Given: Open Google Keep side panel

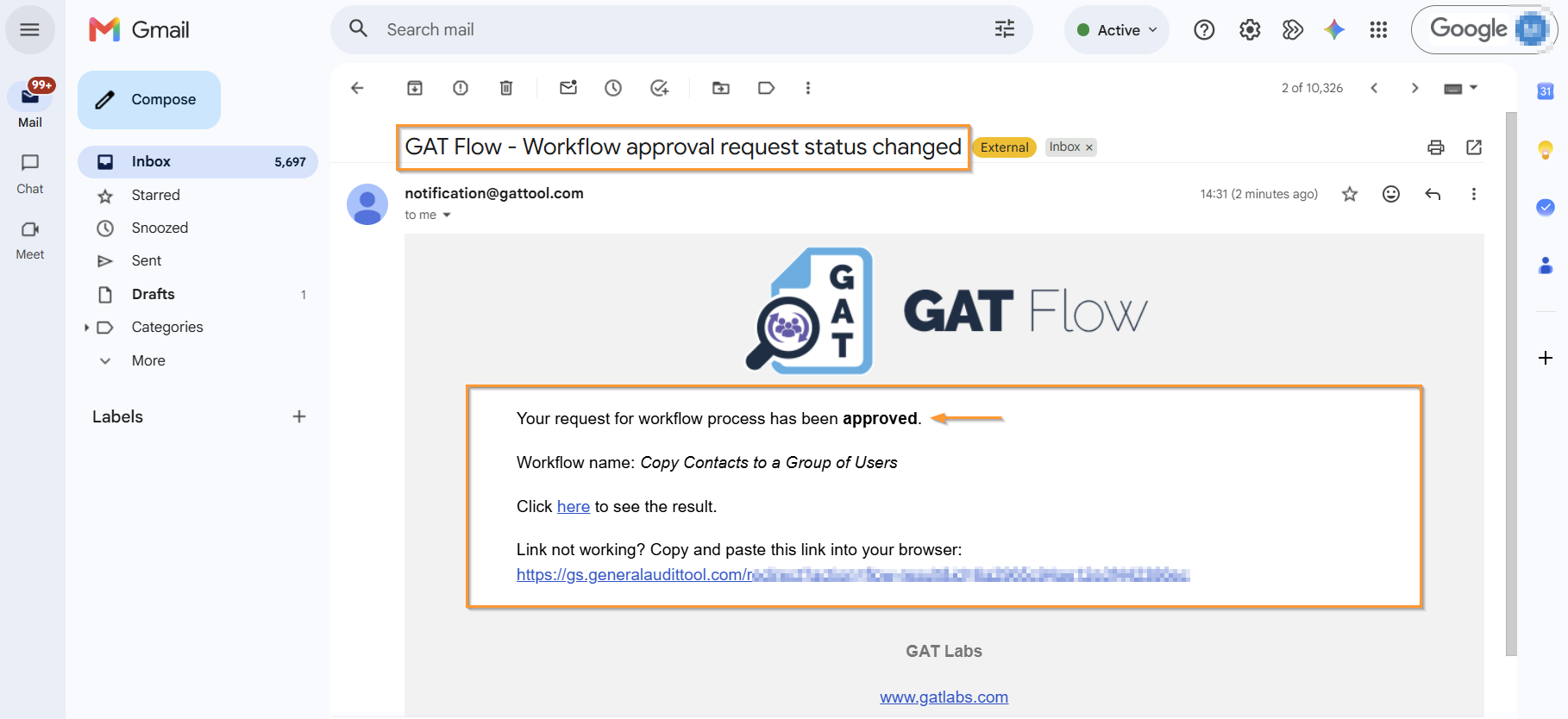Looking at the screenshot, I should [1546, 150].
